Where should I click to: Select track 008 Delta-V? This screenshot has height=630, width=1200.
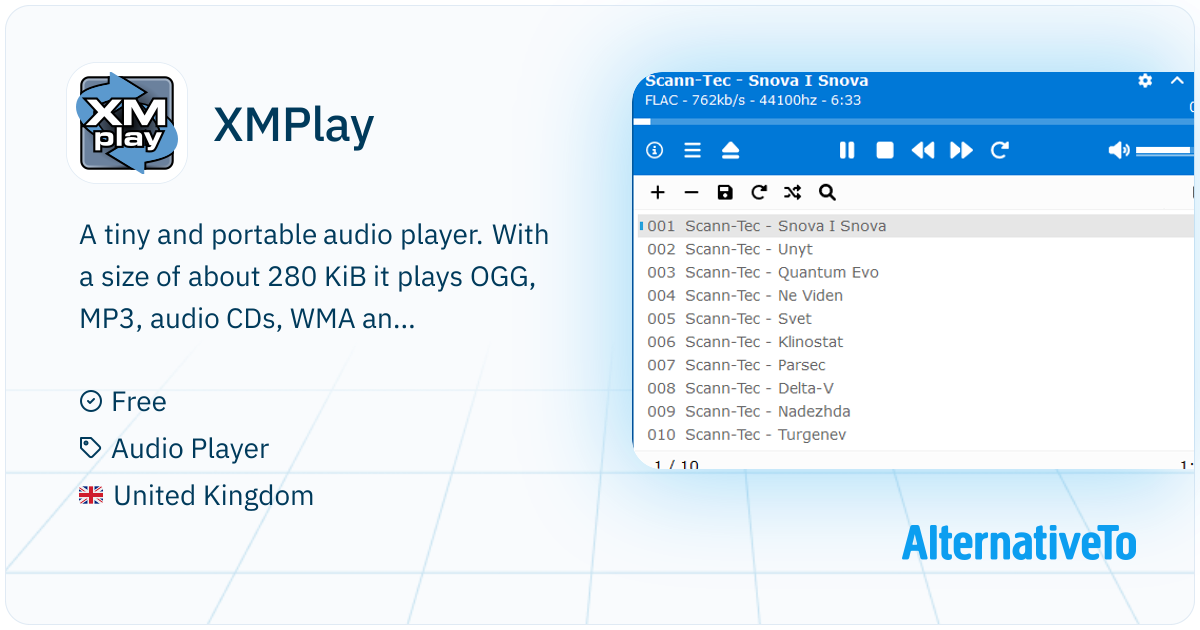click(915, 388)
